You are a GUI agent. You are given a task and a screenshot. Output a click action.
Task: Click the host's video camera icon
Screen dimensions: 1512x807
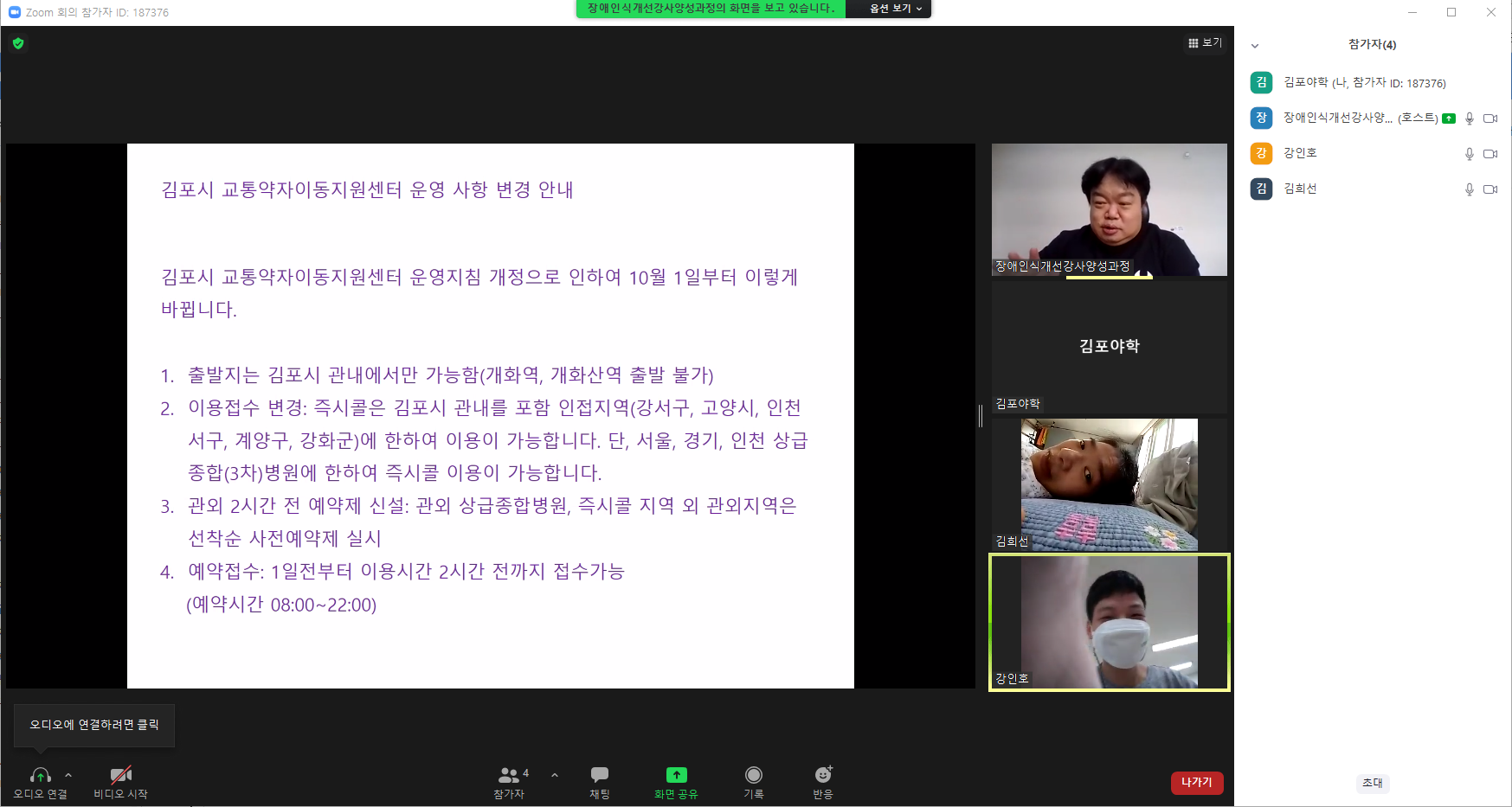tap(1490, 118)
